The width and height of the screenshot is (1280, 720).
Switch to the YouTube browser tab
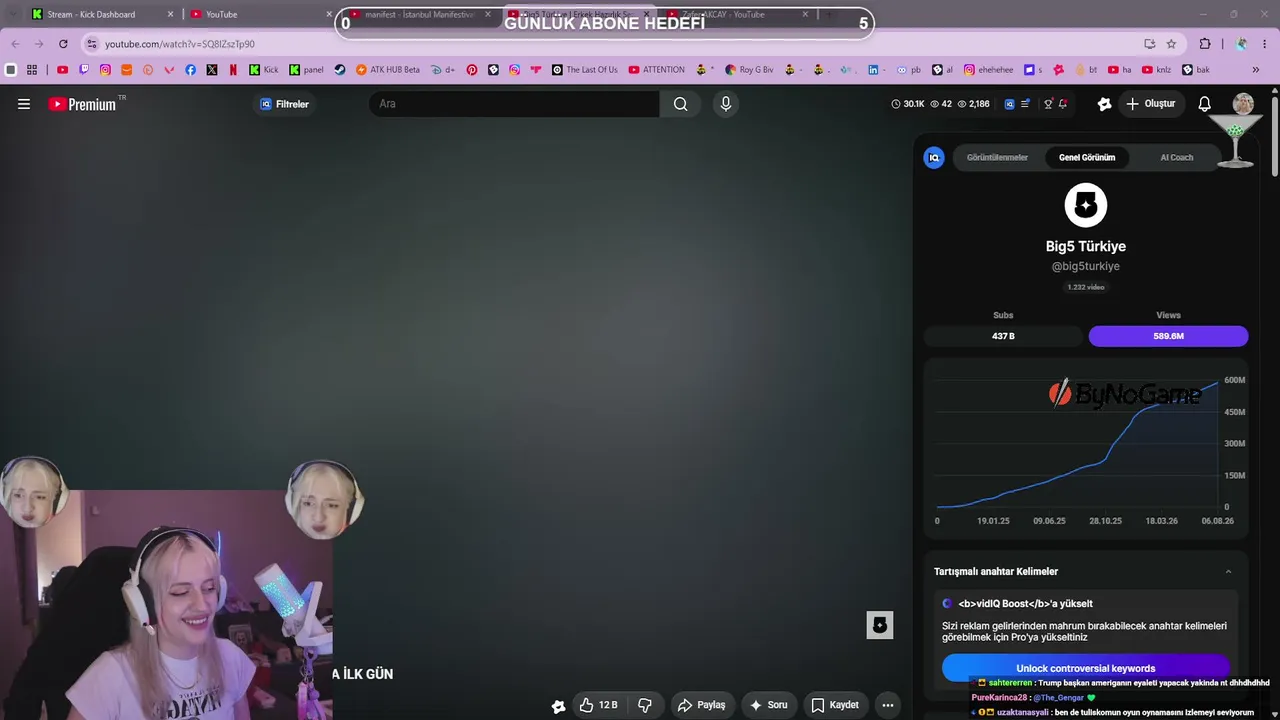pyautogui.click(x=258, y=14)
